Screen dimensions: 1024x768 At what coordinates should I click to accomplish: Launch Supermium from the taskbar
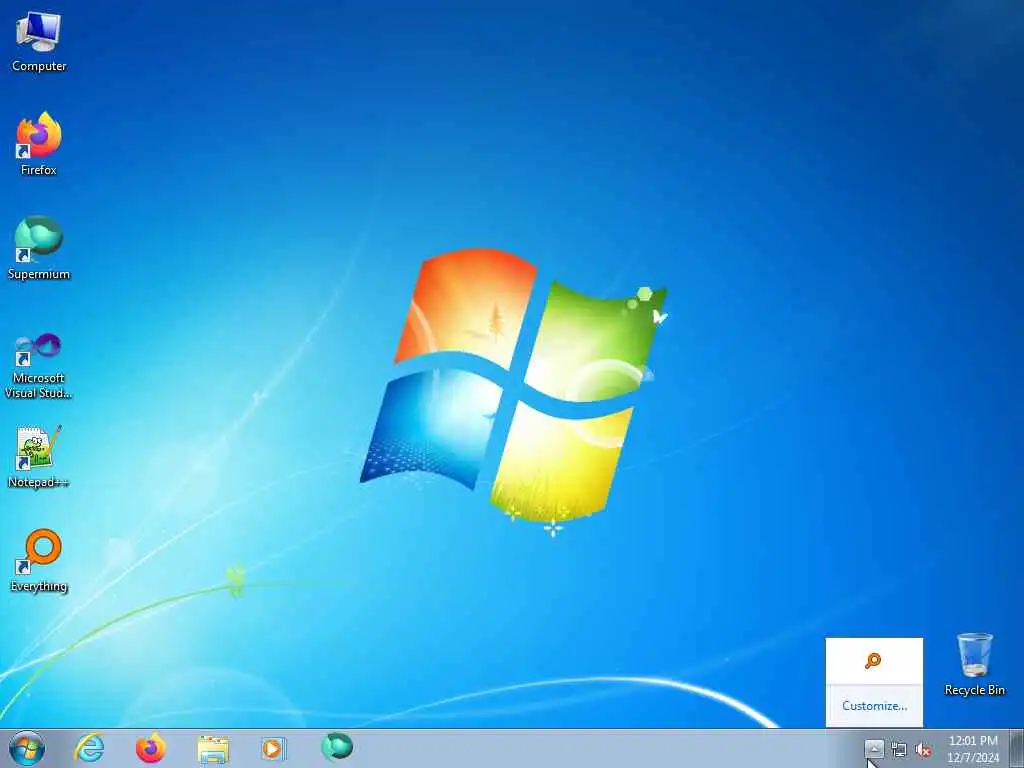point(337,747)
